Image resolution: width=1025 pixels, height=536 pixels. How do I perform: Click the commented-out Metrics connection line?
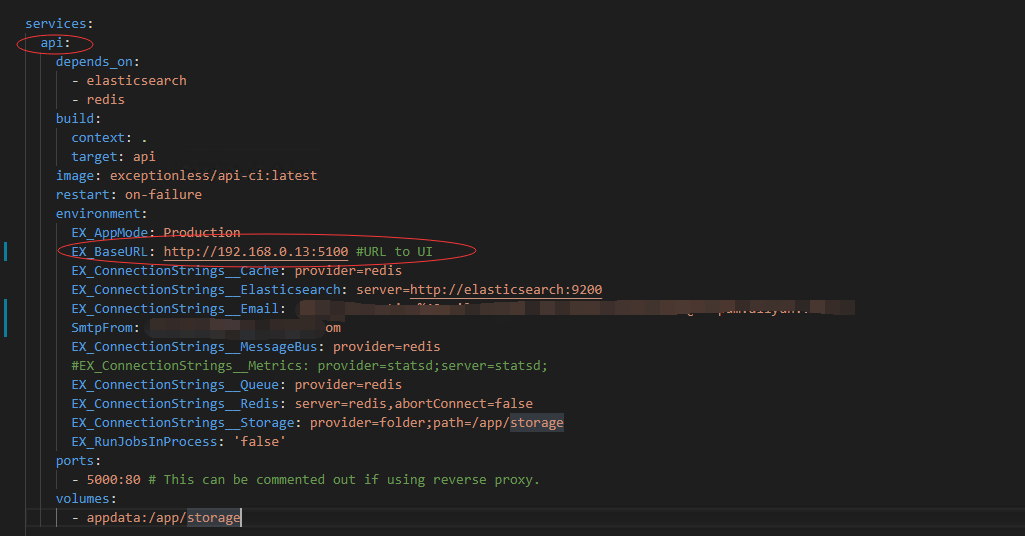309,365
